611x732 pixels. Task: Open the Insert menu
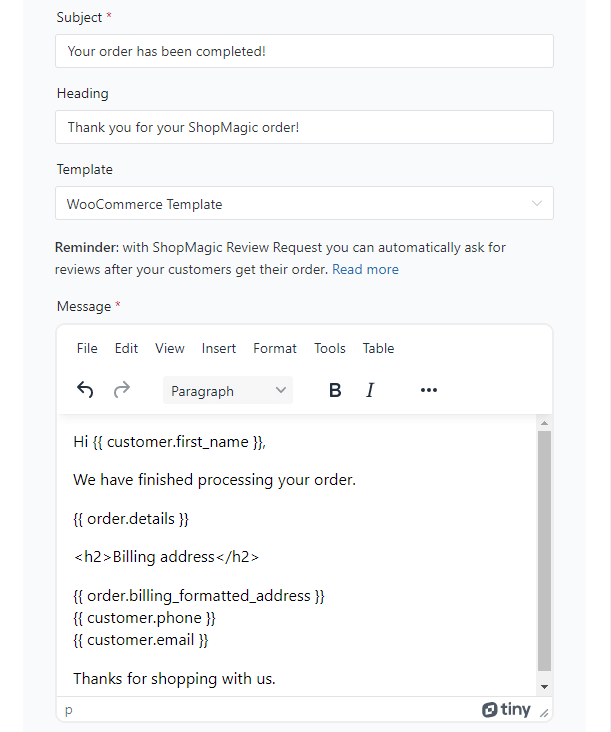pyautogui.click(x=218, y=348)
